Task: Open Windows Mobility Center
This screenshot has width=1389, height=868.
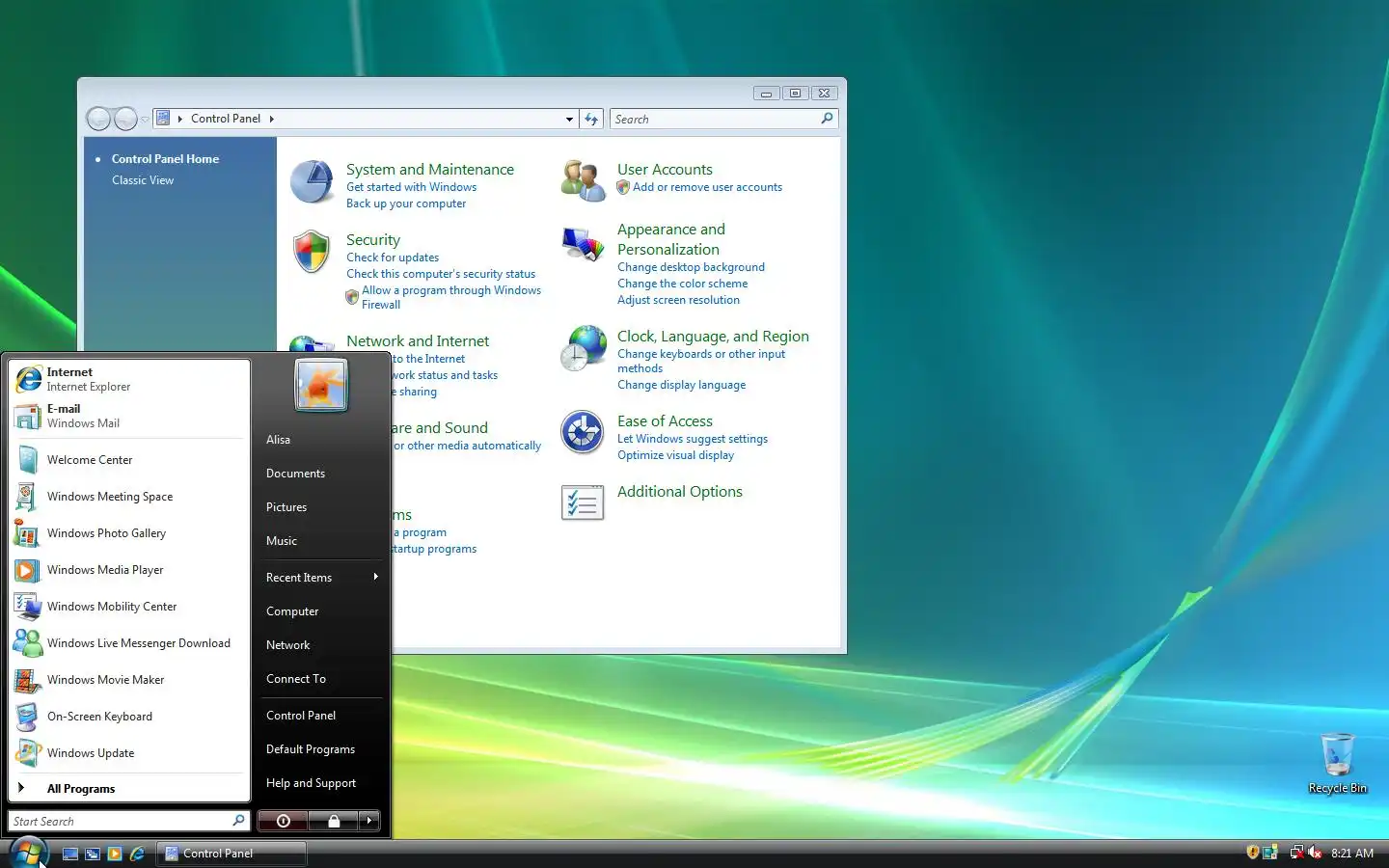Action: [129, 607]
